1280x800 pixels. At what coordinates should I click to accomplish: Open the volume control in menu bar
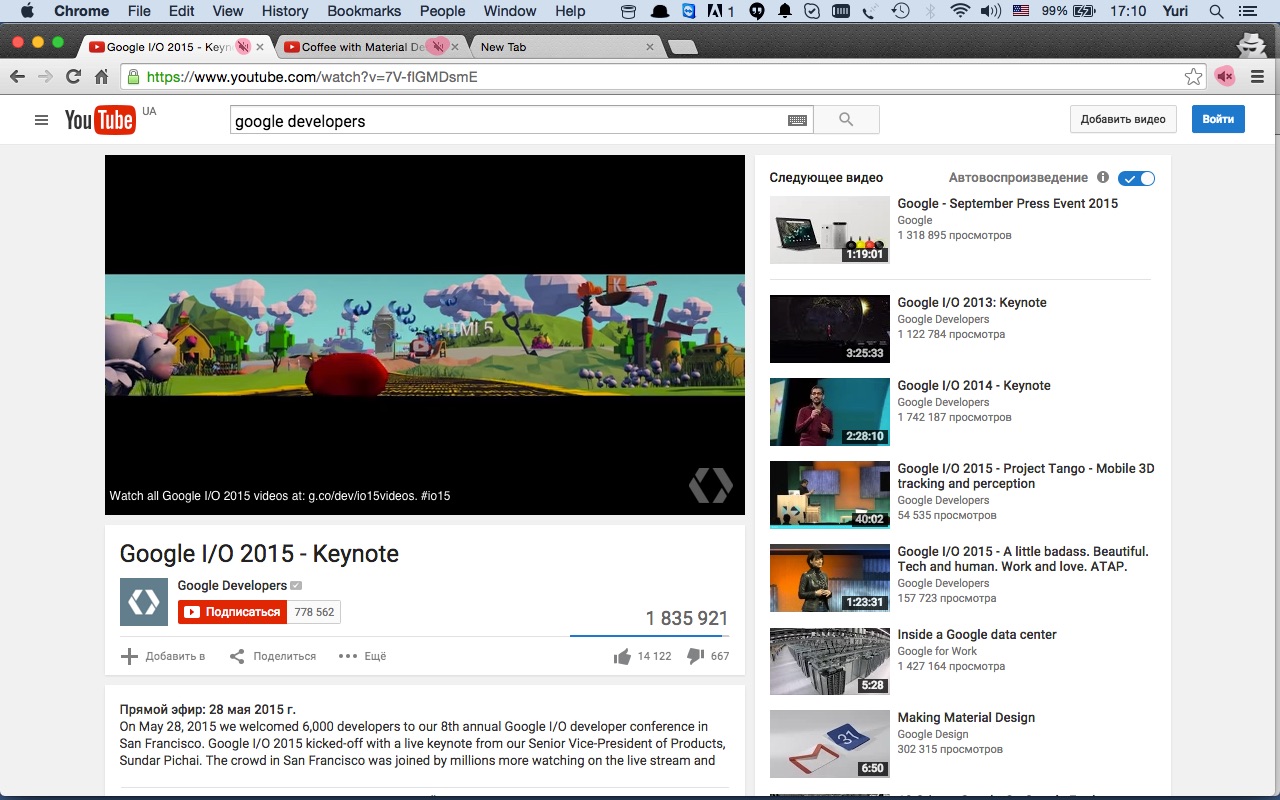[x=990, y=11]
